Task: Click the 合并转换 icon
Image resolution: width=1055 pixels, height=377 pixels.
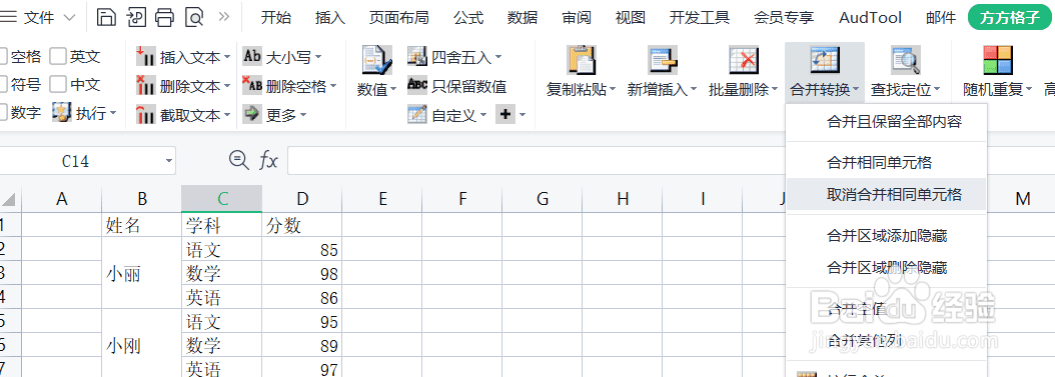Action: coord(824,60)
